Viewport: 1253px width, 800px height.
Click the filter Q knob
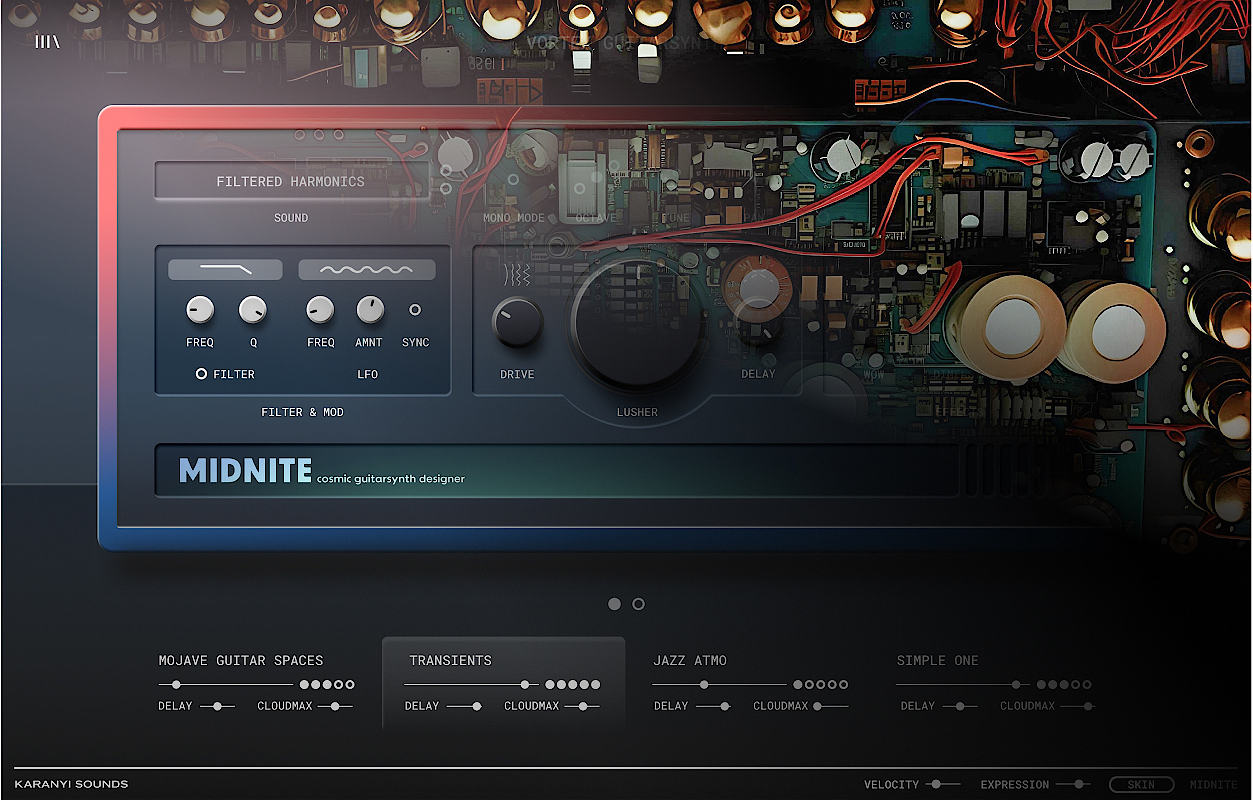coord(253,310)
